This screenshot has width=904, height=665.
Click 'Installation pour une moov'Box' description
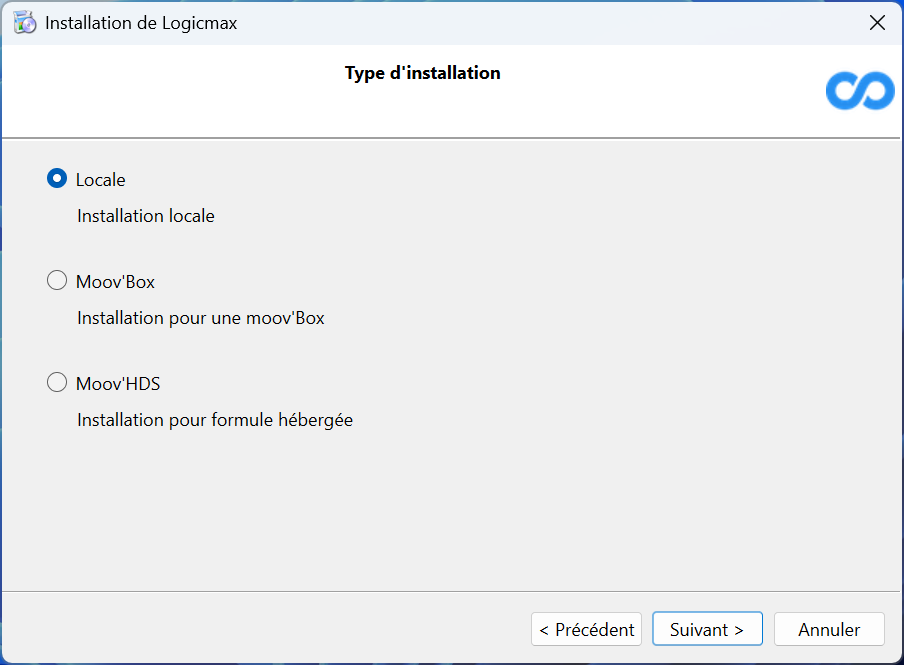click(201, 318)
